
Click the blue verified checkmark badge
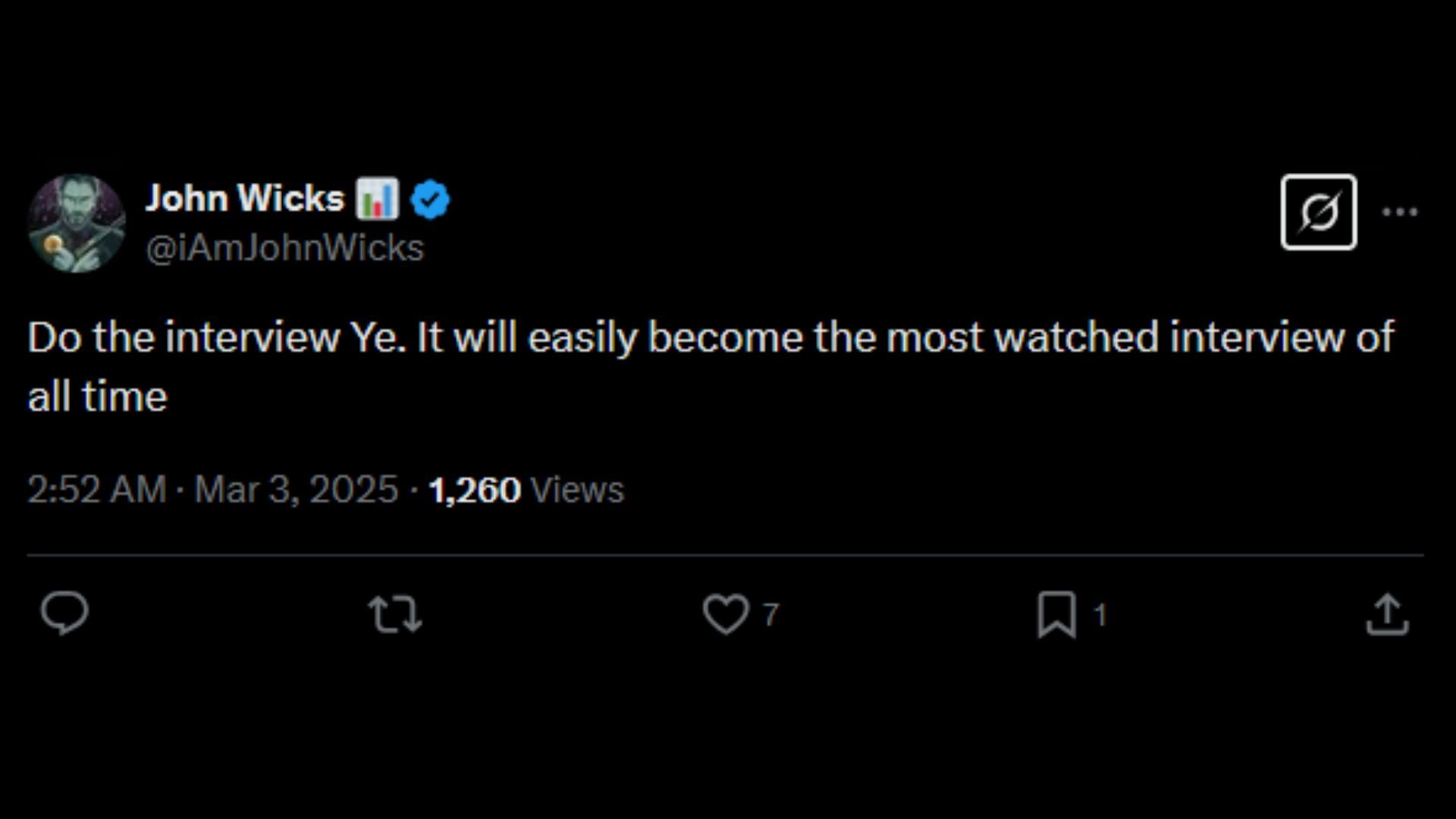(x=430, y=199)
